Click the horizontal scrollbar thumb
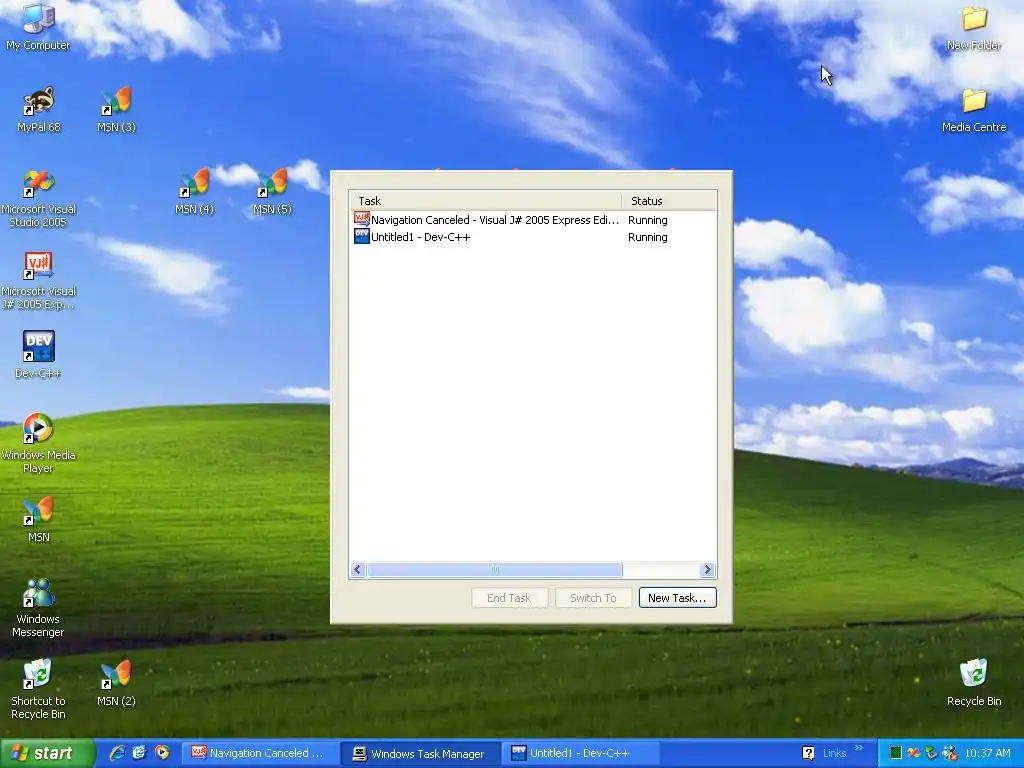The image size is (1024, 768). coord(494,569)
